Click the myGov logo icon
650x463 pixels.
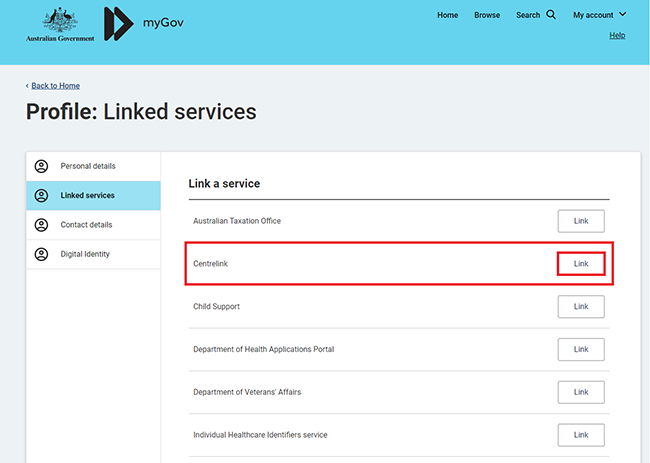119,22
